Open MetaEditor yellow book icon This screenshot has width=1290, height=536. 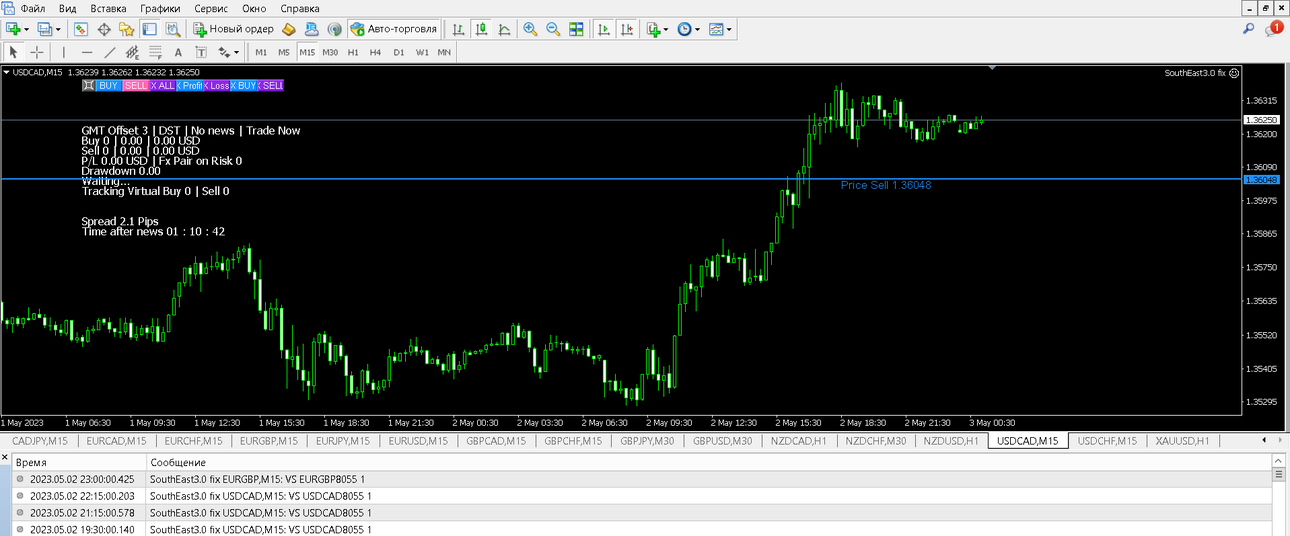289,30
